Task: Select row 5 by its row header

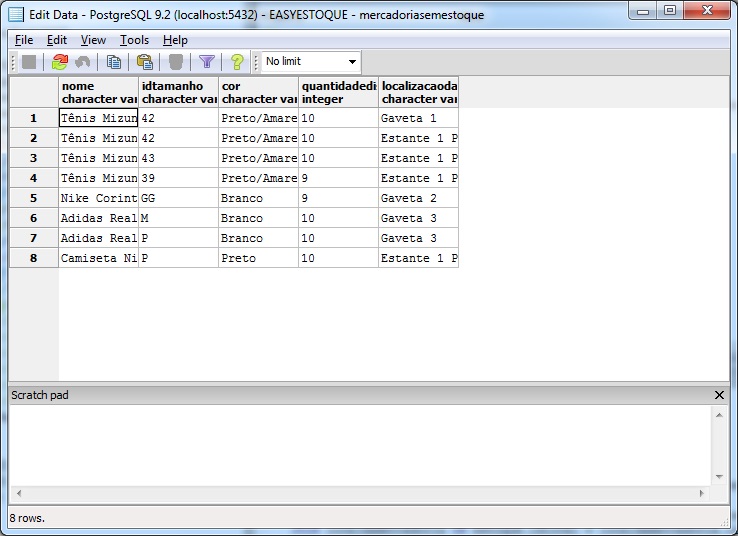Action: coord(33,198)
